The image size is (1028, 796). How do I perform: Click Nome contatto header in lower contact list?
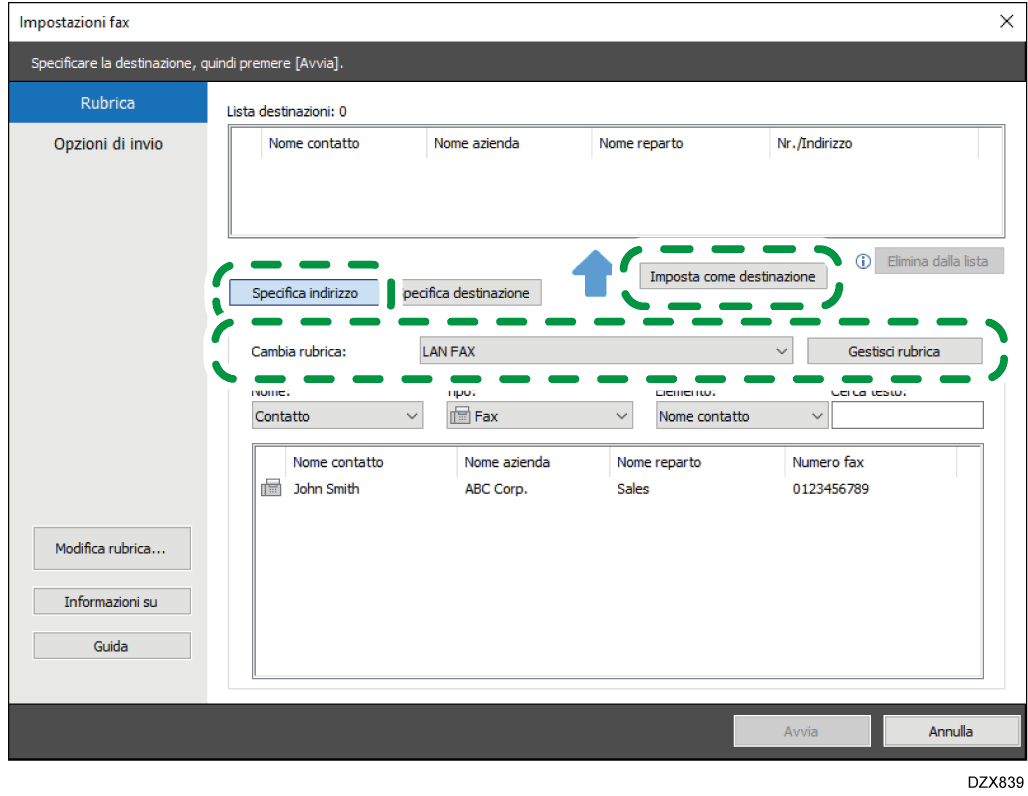tap(371, 462)
